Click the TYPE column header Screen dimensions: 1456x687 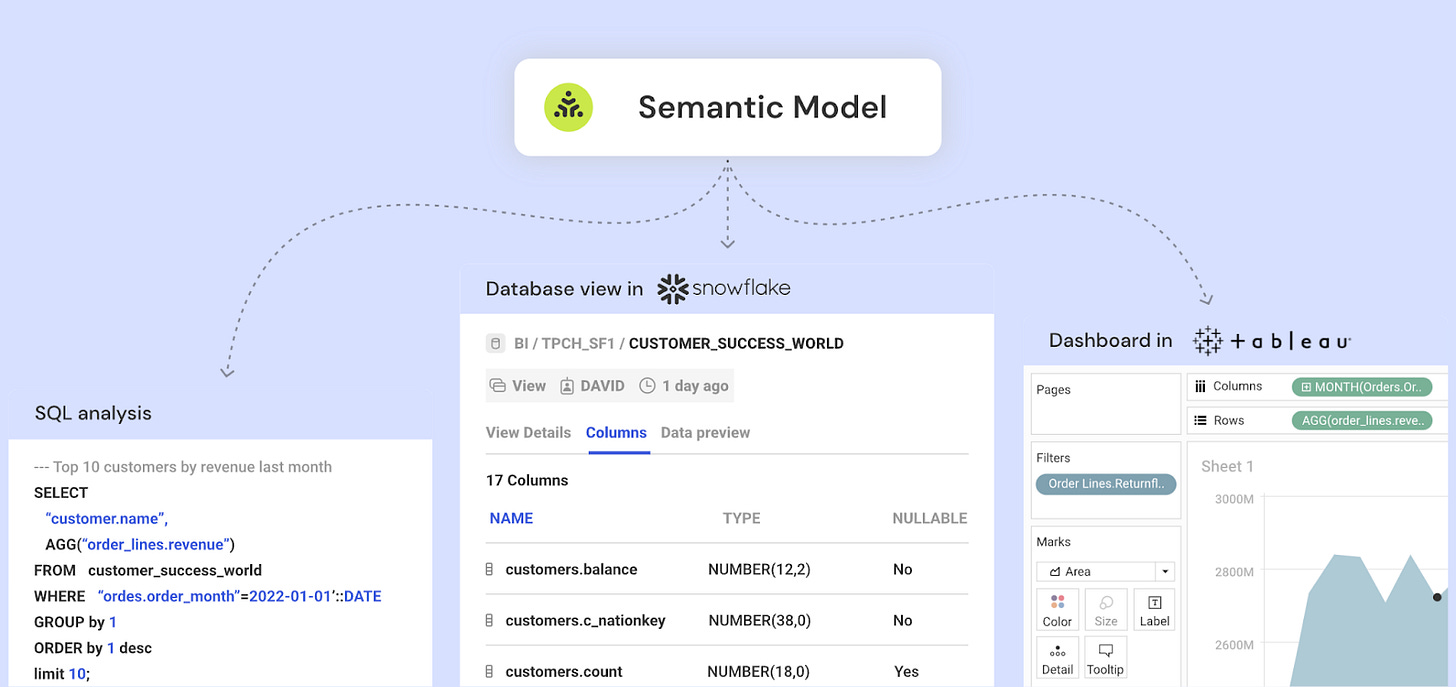point(742,518)
